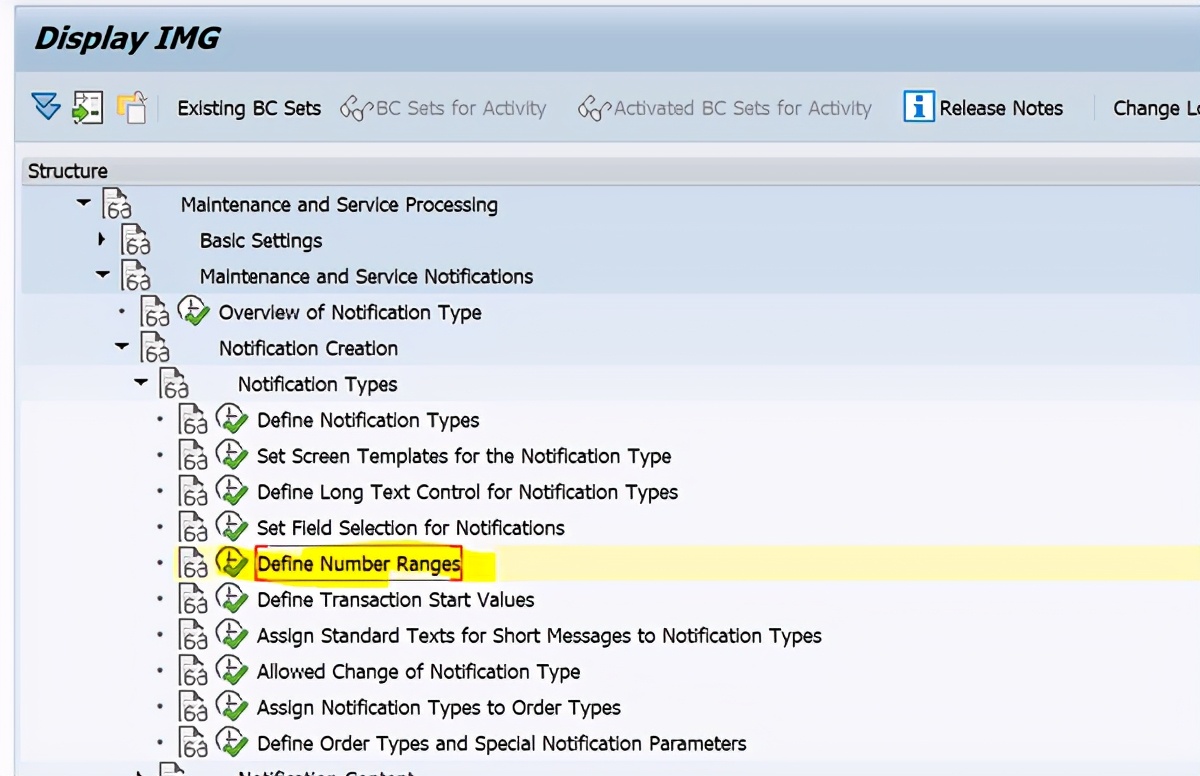Execute Assign Standard Texts for Short Messages icon
The height and width of the screenshot is (776, 1200).
tap(231, 635)
